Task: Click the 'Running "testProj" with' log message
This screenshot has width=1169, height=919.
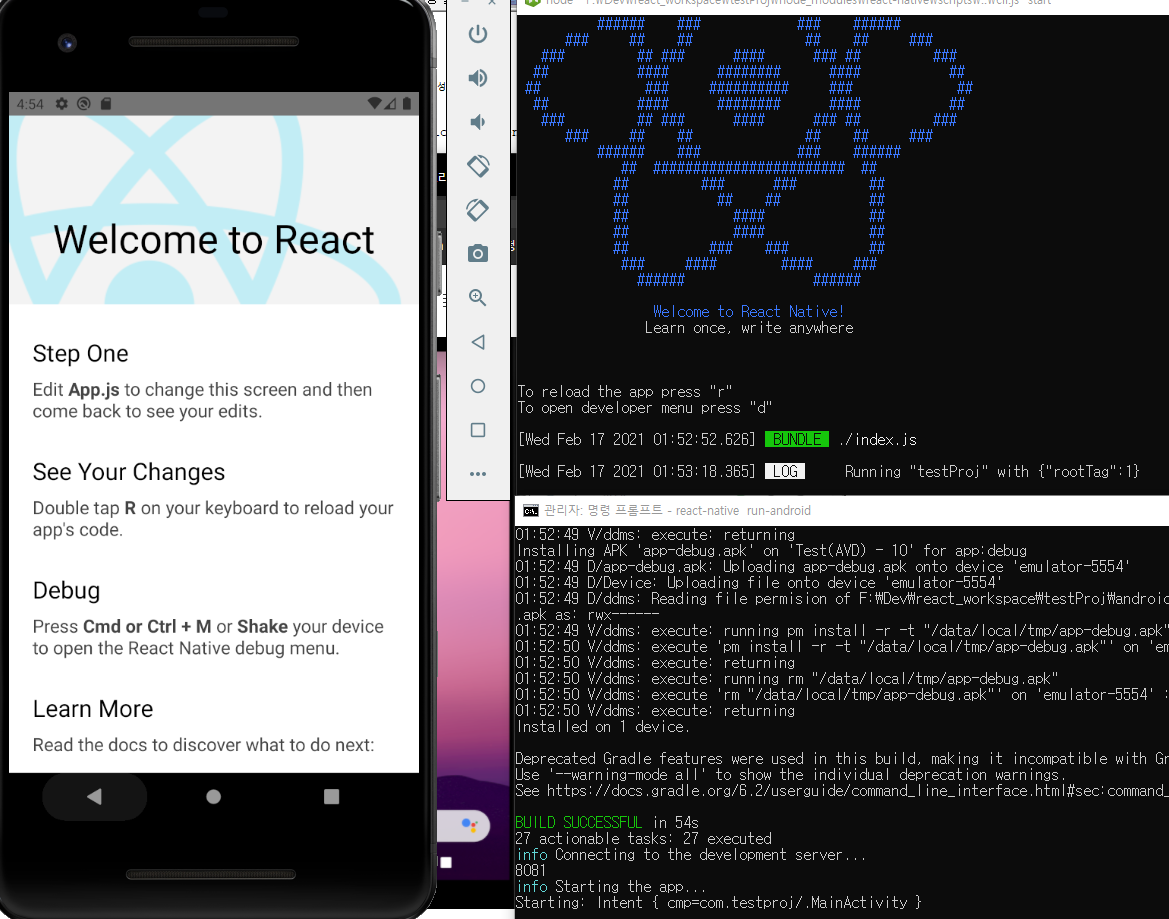Action: pos(992,472)
